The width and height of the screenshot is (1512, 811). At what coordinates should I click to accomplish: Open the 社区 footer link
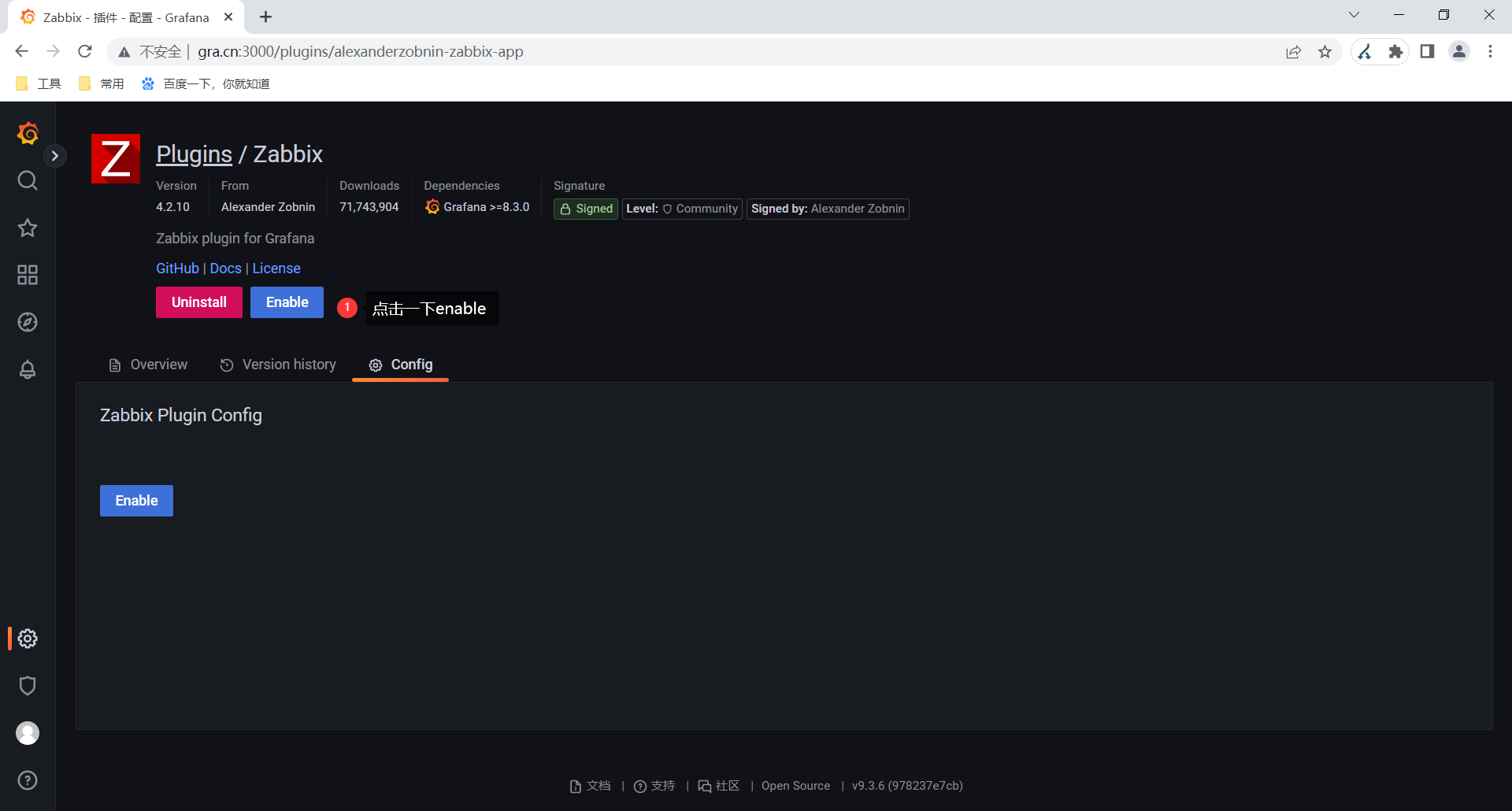pos(719,786)
